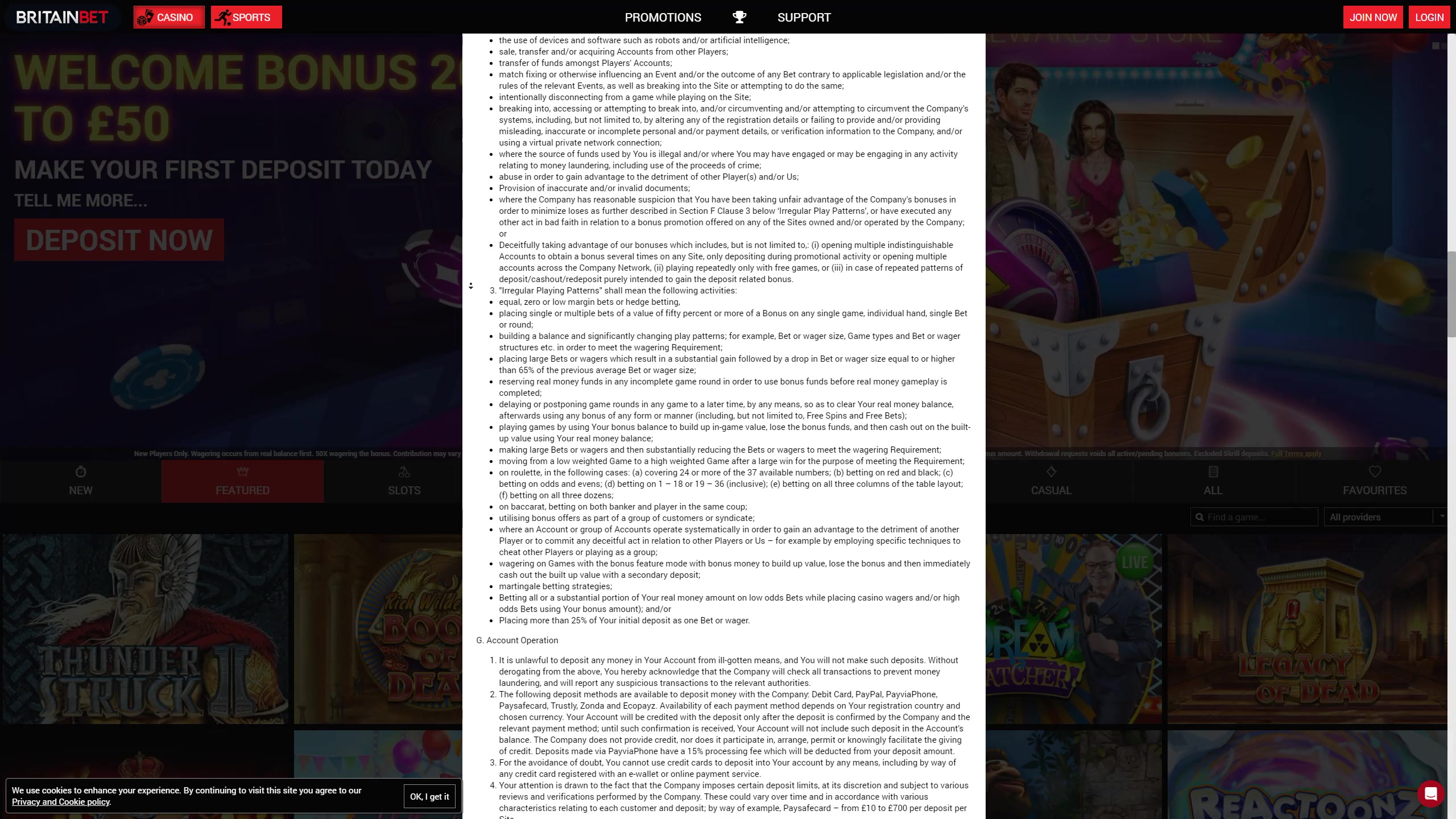Viewport: 1456px width, 819px height.
Task: Select the CASUAL games diamond icon
Action: point(1051,472)
